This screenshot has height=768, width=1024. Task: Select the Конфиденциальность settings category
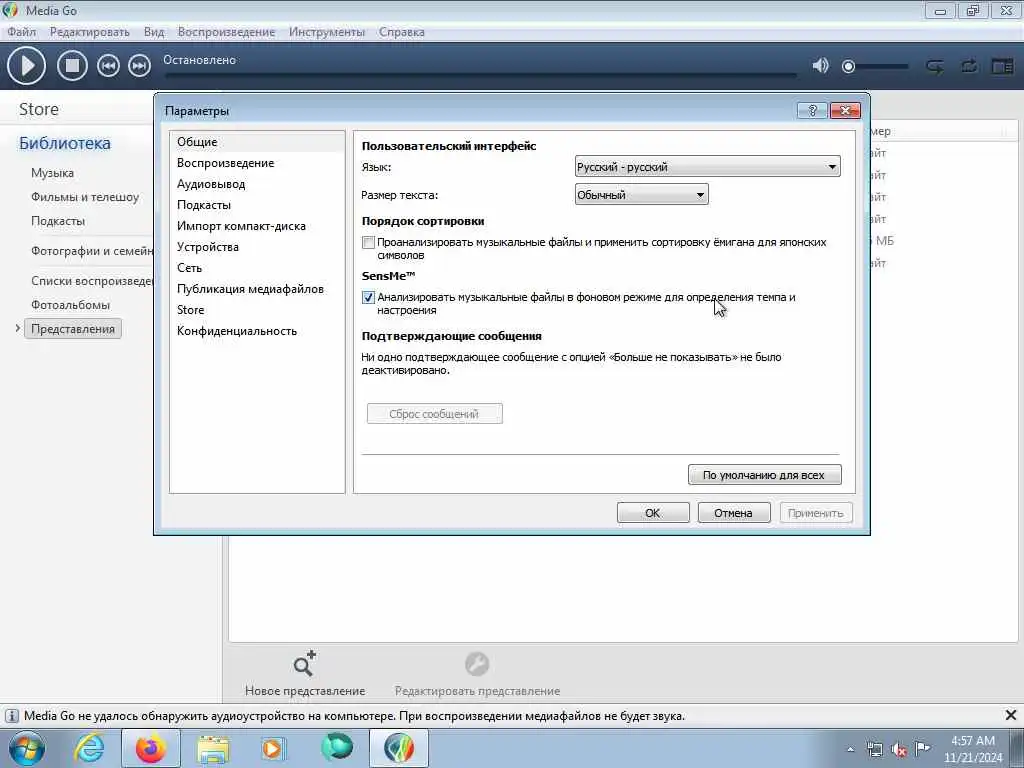pos(257,330)
